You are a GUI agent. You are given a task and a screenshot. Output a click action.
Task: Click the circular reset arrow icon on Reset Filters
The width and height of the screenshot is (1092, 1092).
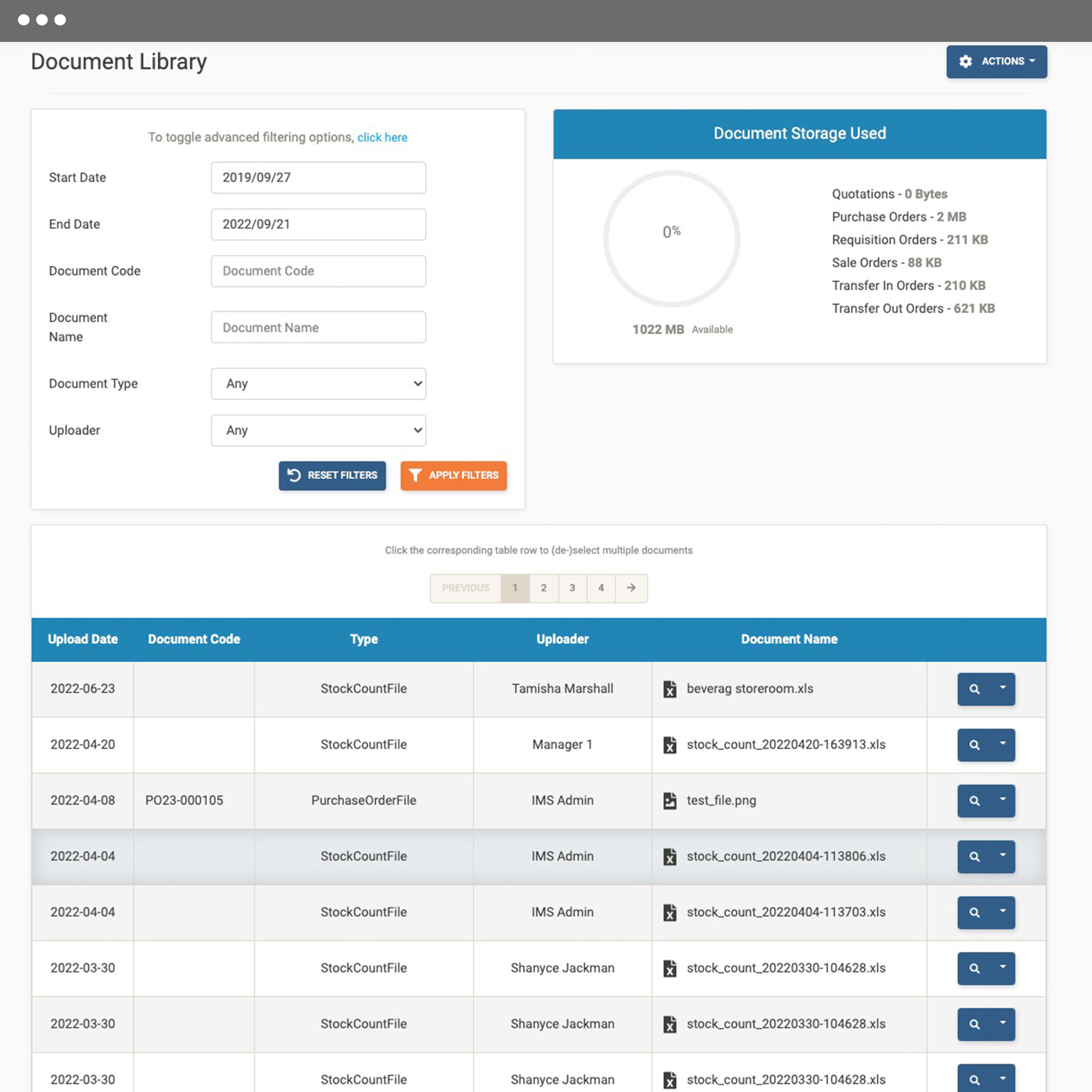pyautogui.click(x=293, y=476)
